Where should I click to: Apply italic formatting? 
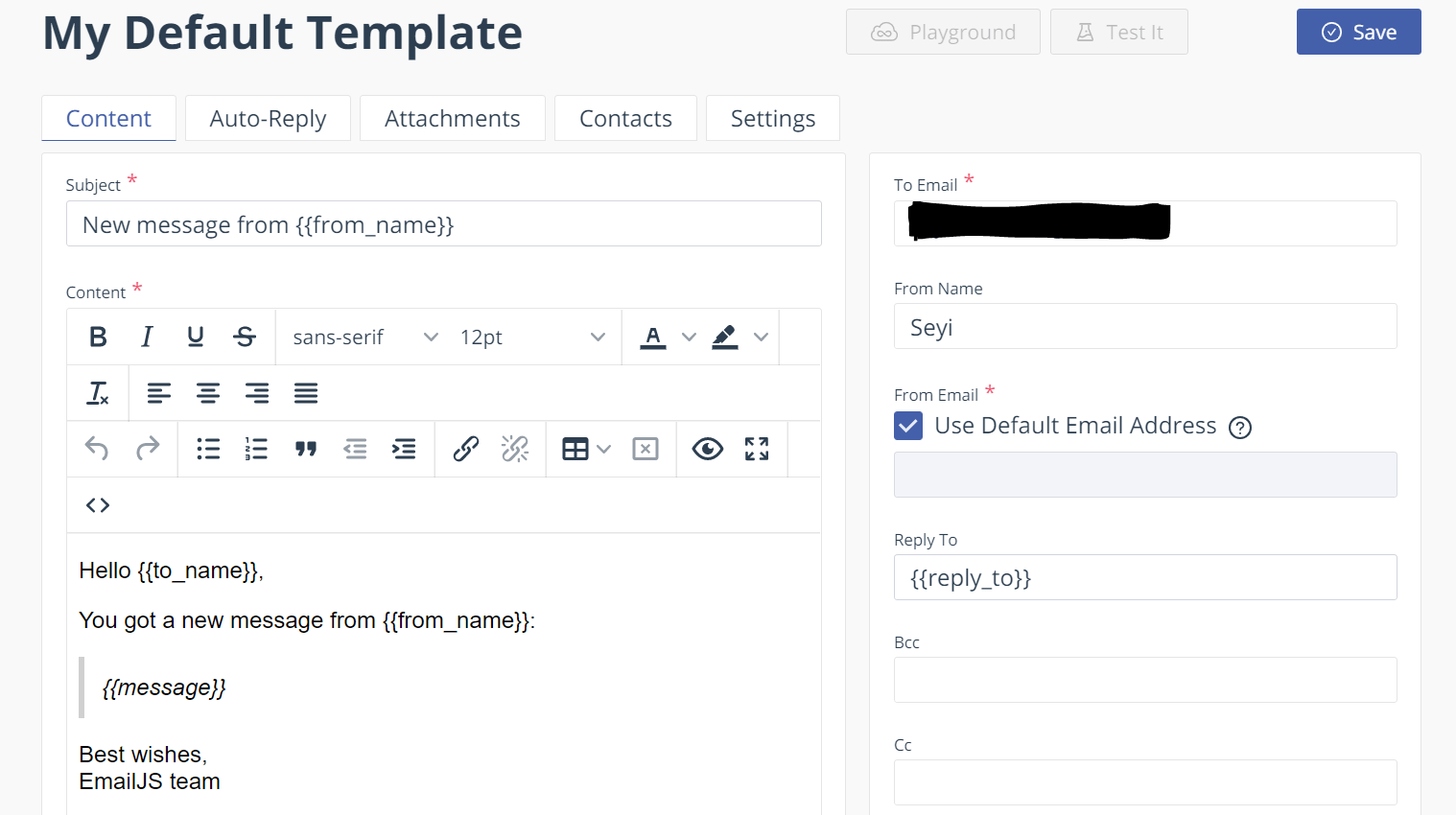point(146,337)
